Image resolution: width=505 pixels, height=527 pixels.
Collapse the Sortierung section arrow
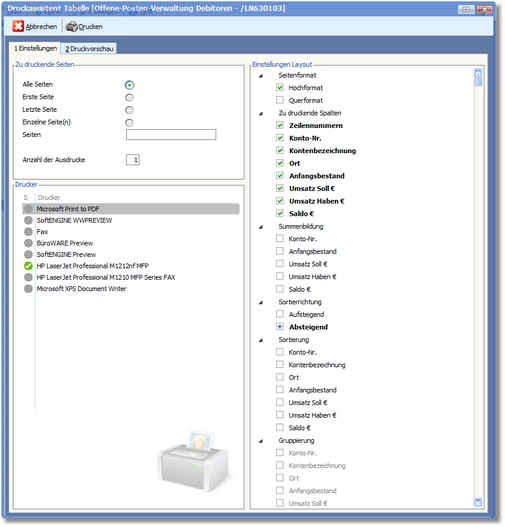[x=261, y=340]
